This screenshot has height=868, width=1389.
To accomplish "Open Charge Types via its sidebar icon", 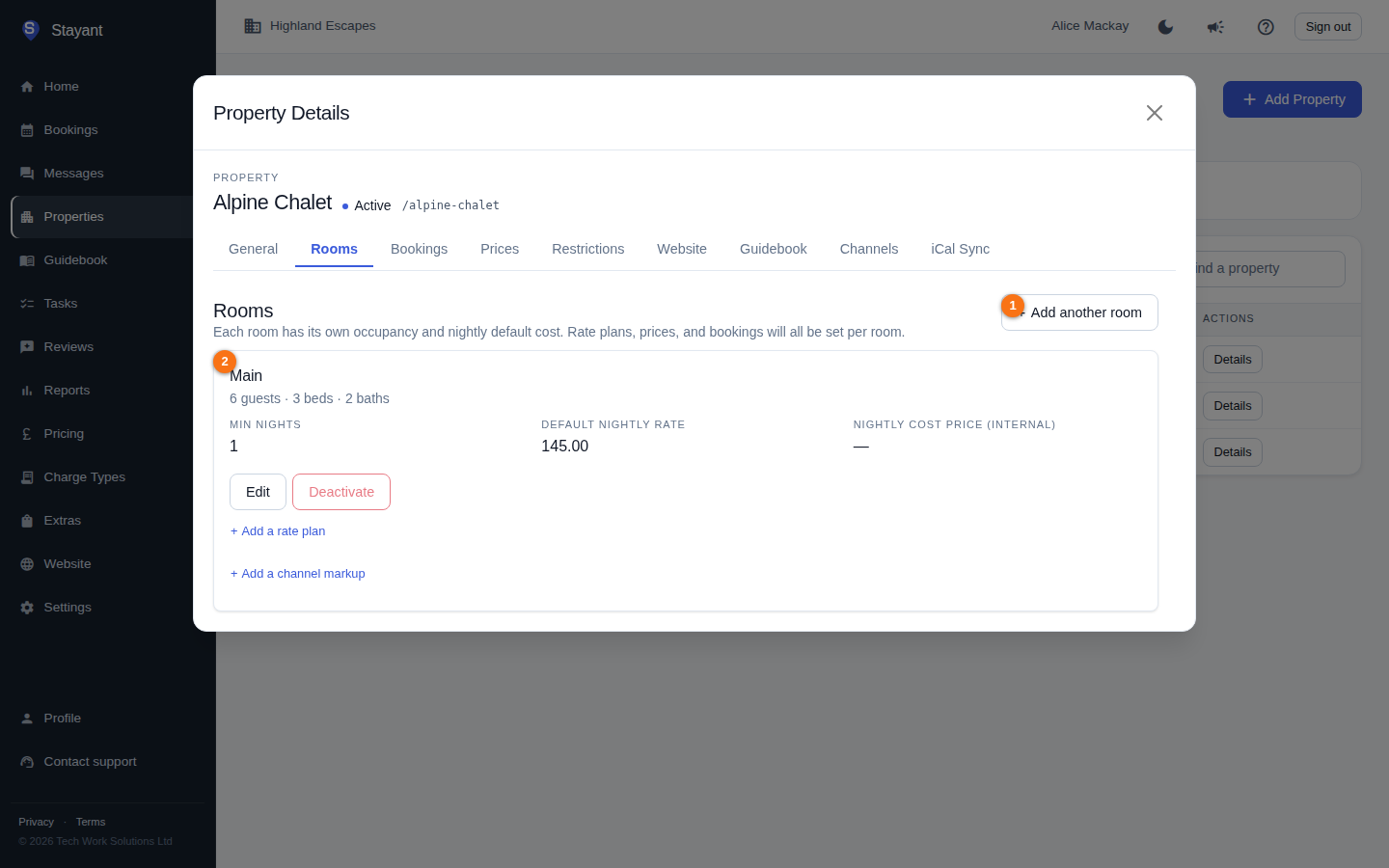I will tap(27, 477).
